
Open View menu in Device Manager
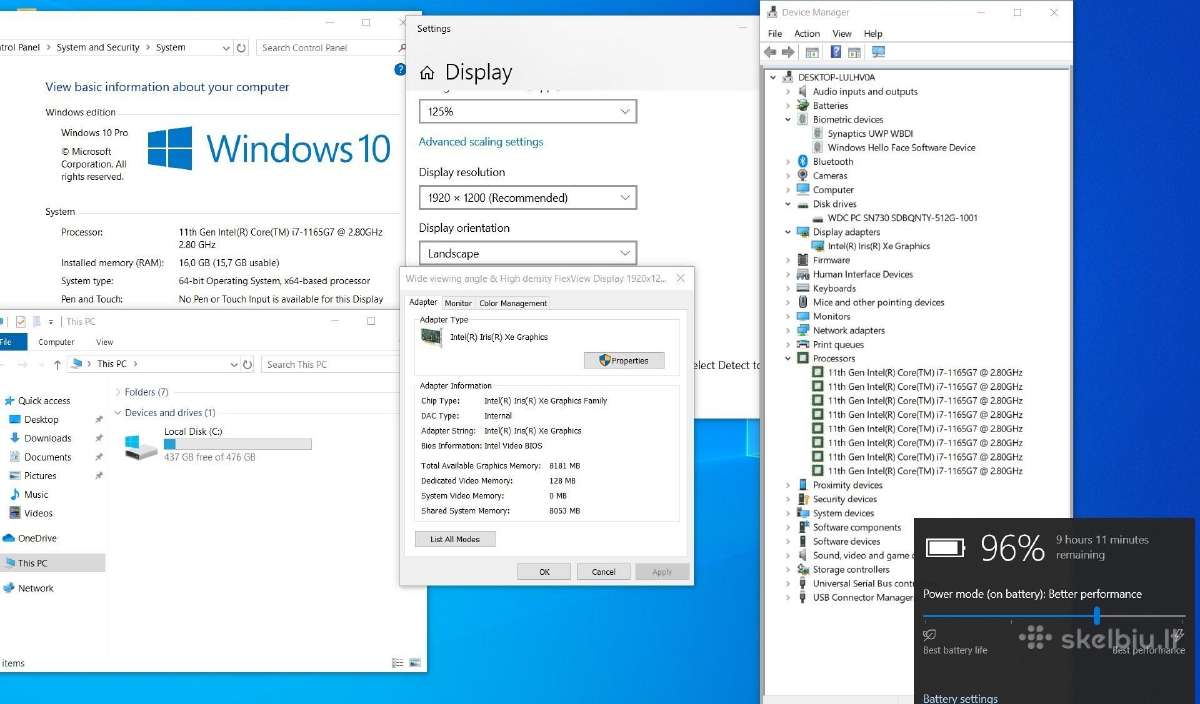pyautogui.click(x=842, y=33)
